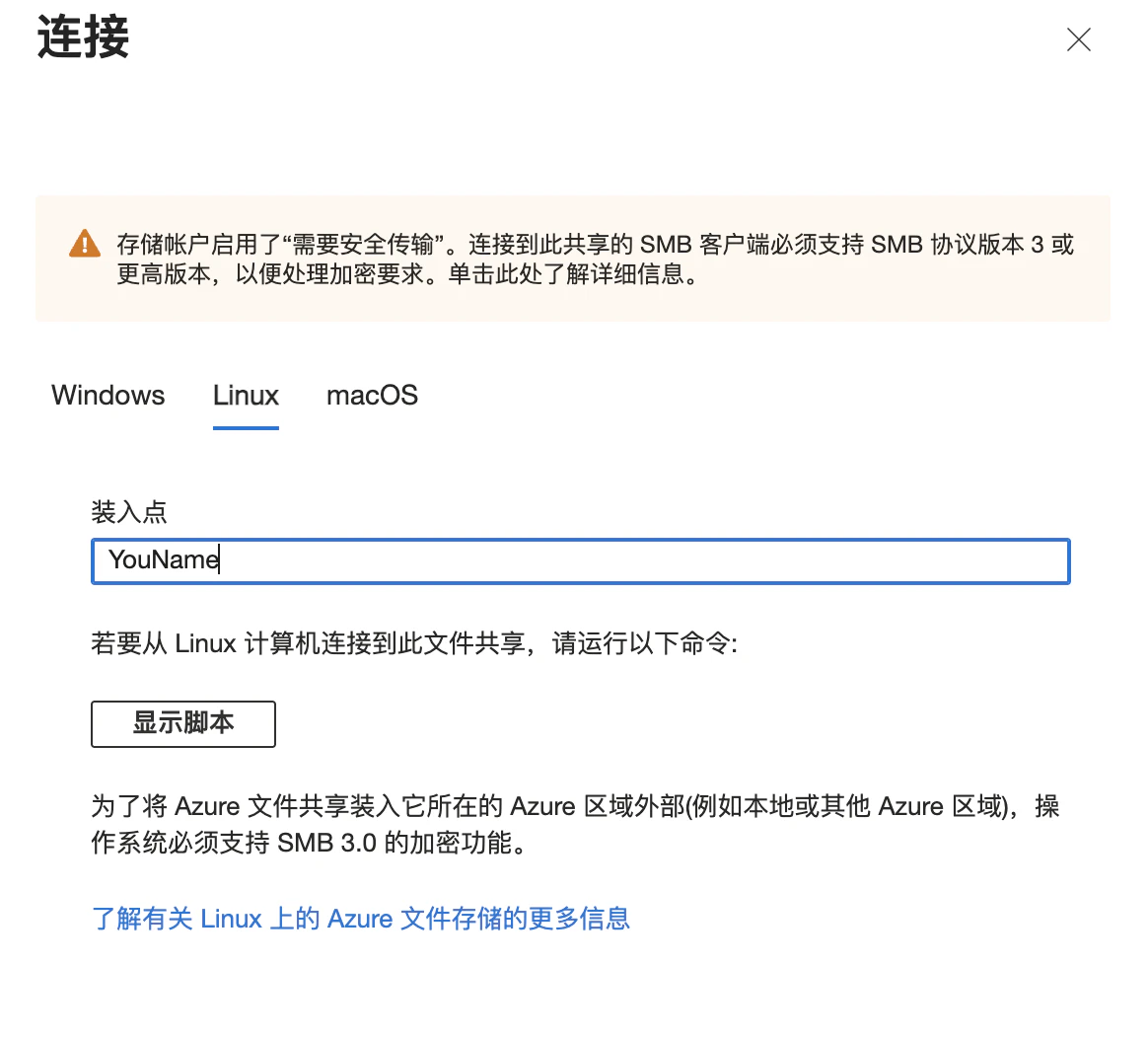Viewport: 1148px width, 1040px height.
Task: Click the border of the mount point textbox
Action: point(581,539)
